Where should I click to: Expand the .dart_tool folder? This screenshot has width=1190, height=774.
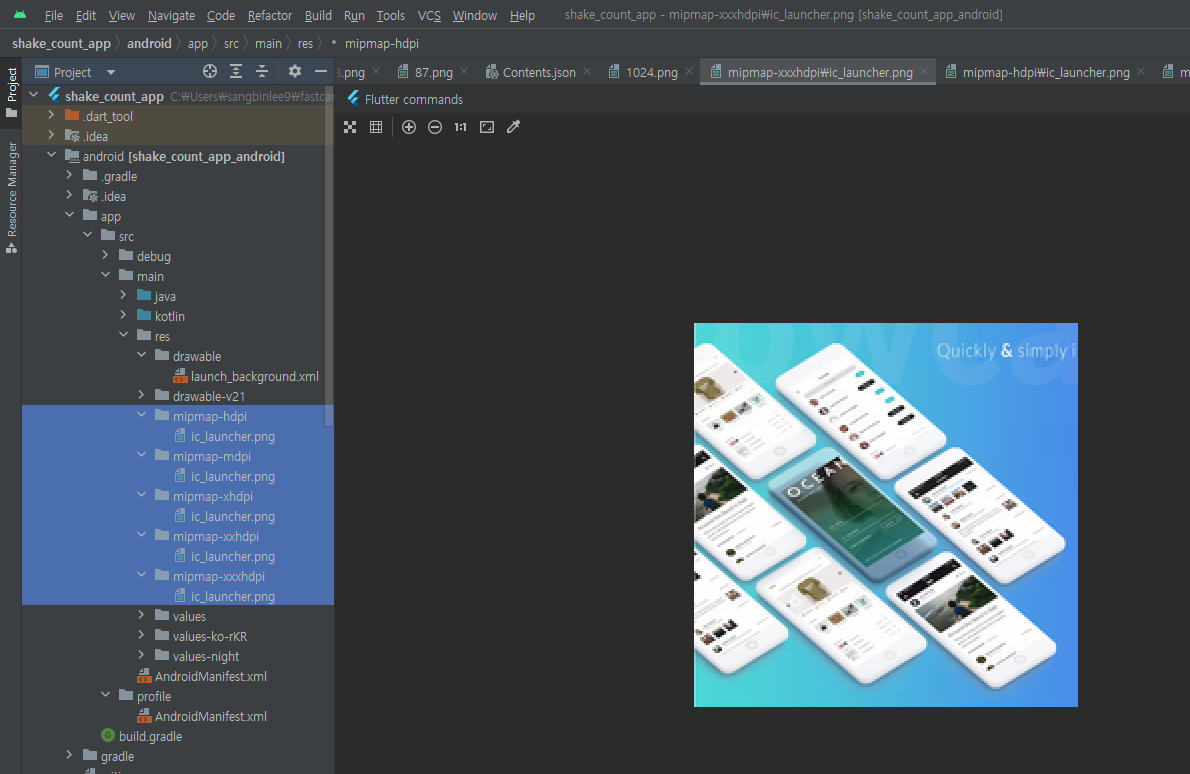click(52, 115)
